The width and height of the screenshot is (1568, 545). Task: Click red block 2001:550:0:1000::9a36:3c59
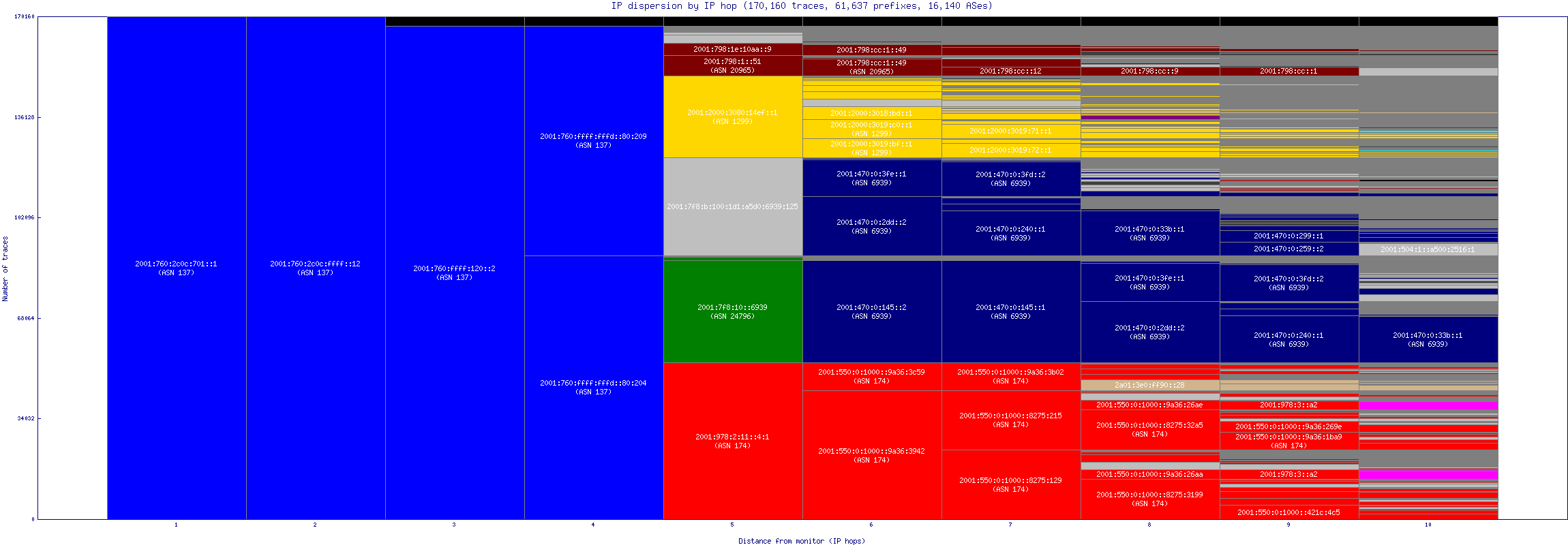pos(872,376)
